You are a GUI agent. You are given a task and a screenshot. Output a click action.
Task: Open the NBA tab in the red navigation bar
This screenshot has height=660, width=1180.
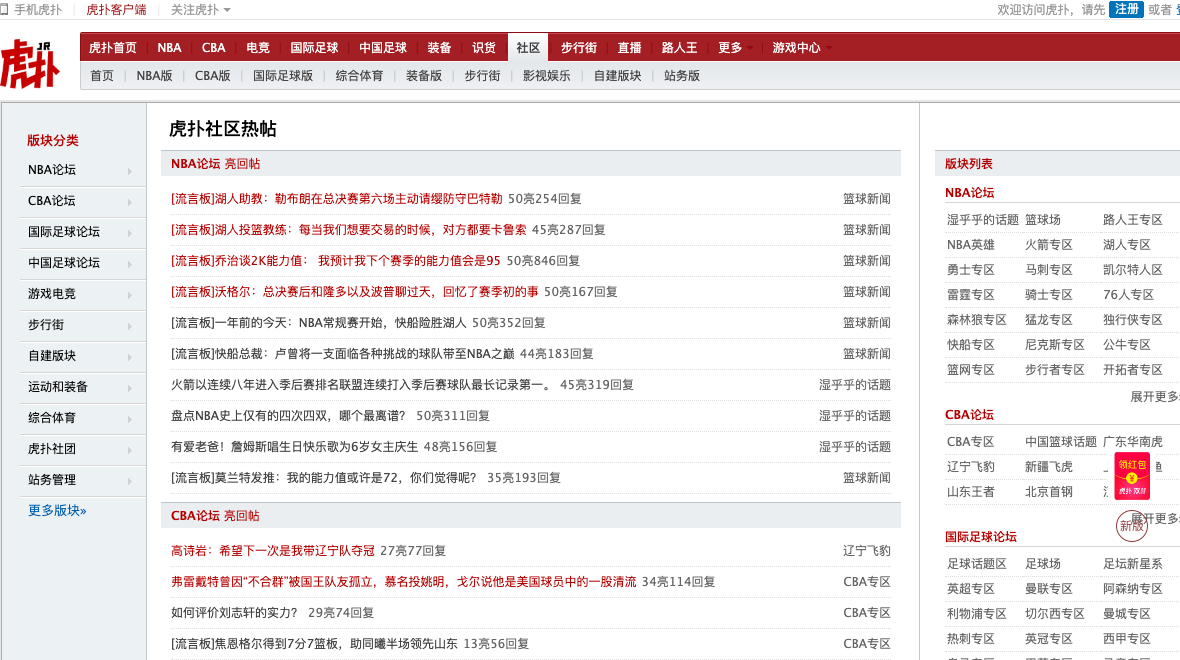point(169,47)
